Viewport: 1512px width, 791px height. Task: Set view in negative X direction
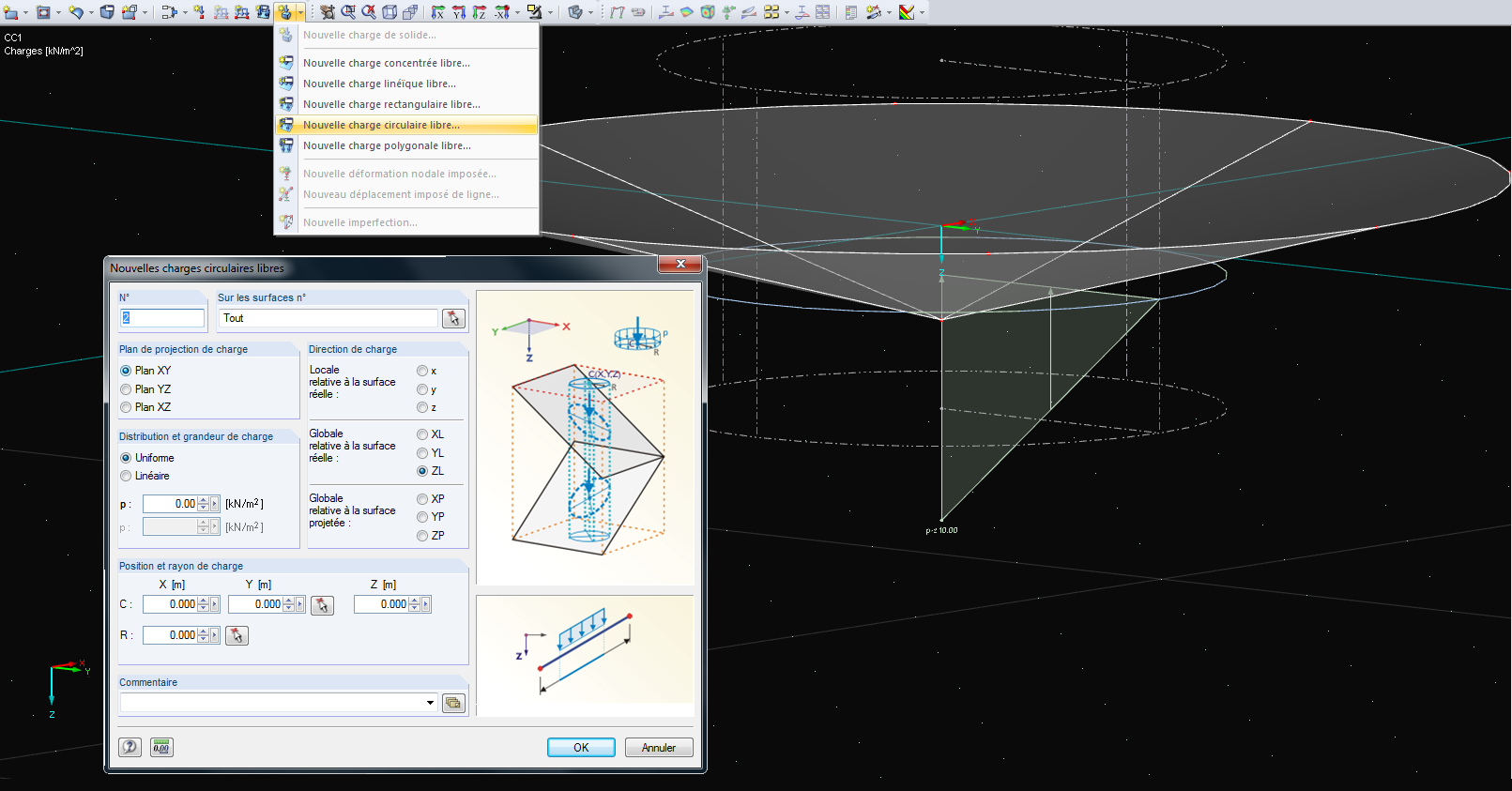pos(502,12)
